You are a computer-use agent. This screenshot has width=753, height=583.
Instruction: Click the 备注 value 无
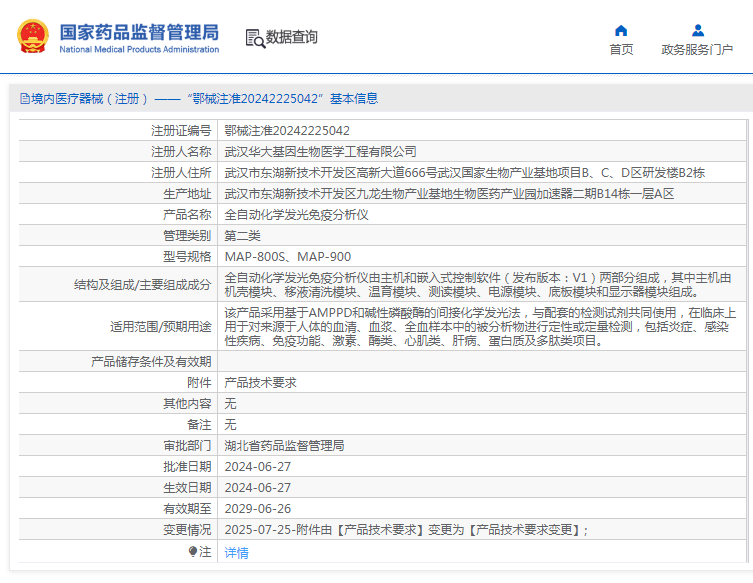pyautogui.click(x=231, y=425)
